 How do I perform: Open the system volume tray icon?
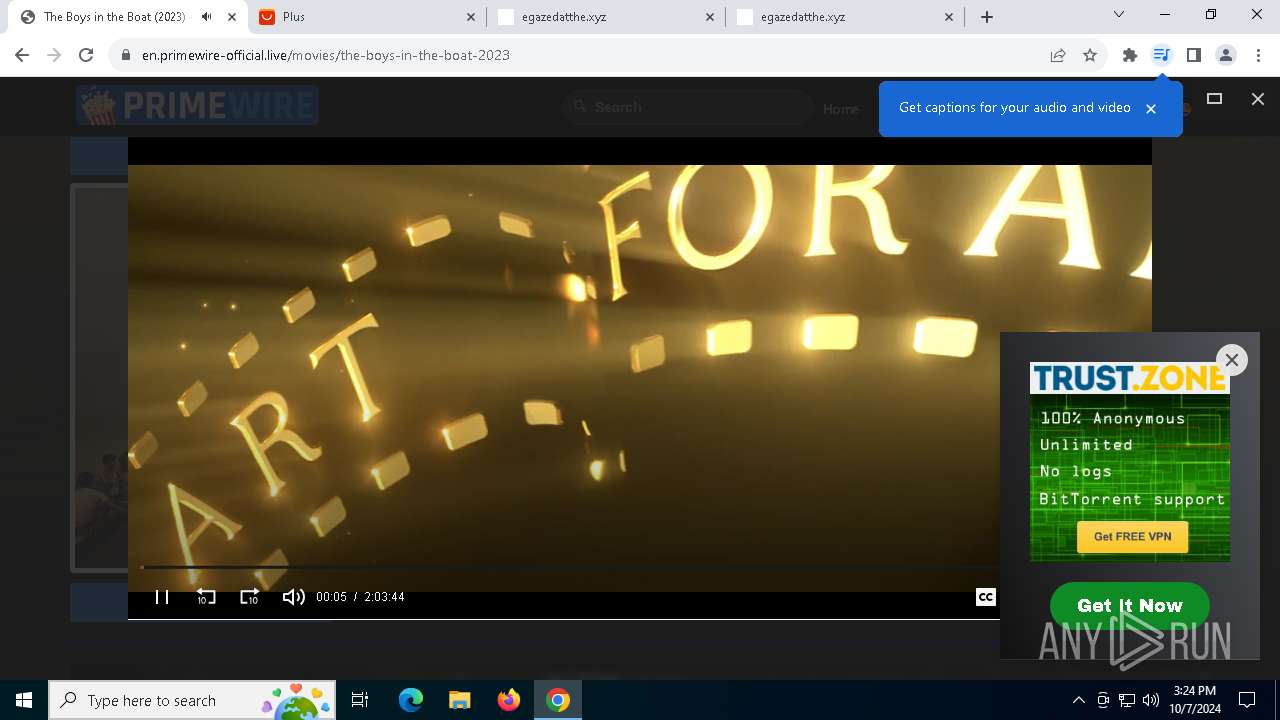point(1151,700)
